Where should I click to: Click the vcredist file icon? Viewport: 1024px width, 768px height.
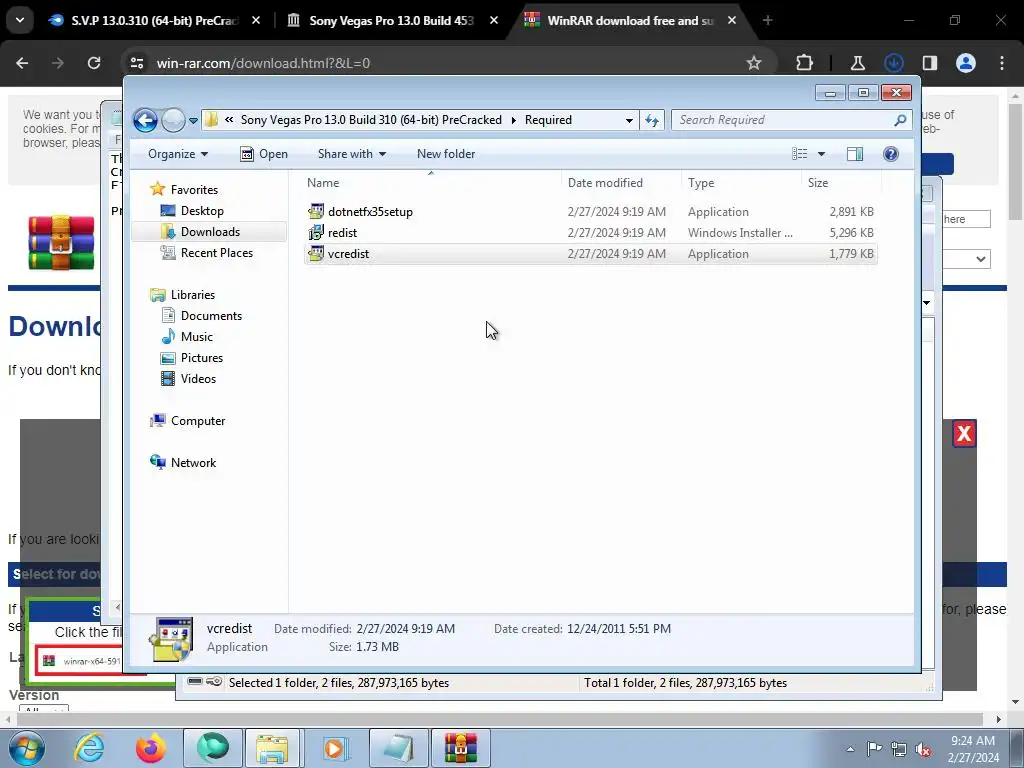pyautogui.click(x=316, y=253)
